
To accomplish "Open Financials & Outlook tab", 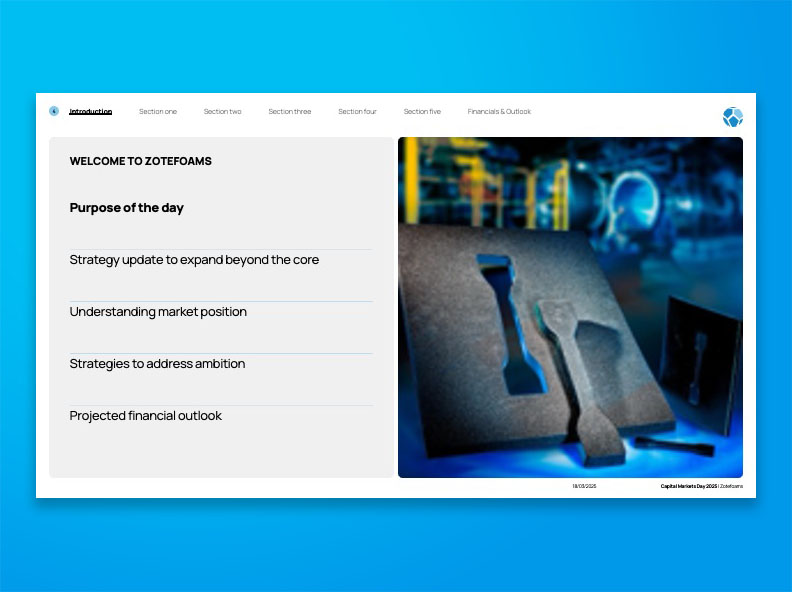I will coord(499,112).
